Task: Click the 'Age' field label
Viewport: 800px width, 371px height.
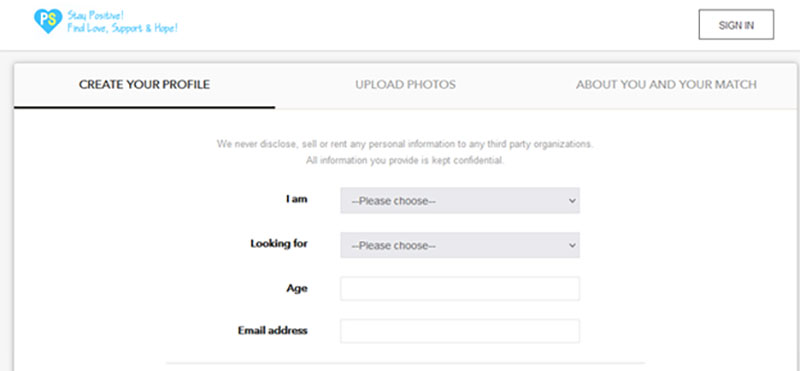Action: [297, 288]
